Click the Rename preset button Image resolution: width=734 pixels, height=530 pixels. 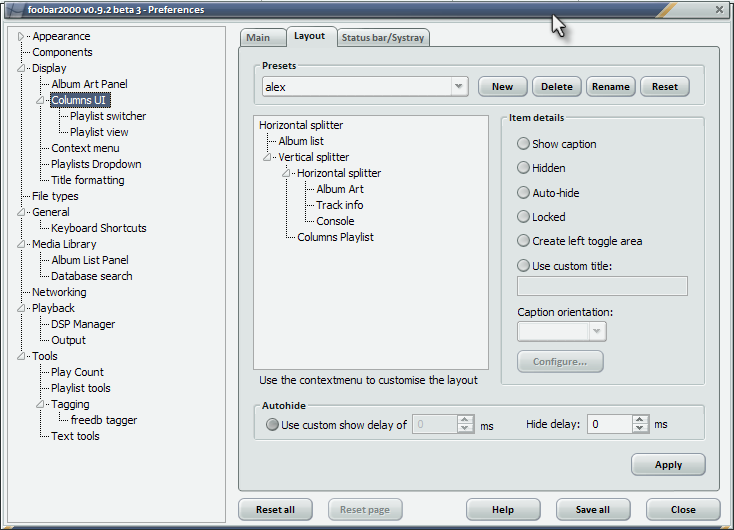click(x=610, y=87)
